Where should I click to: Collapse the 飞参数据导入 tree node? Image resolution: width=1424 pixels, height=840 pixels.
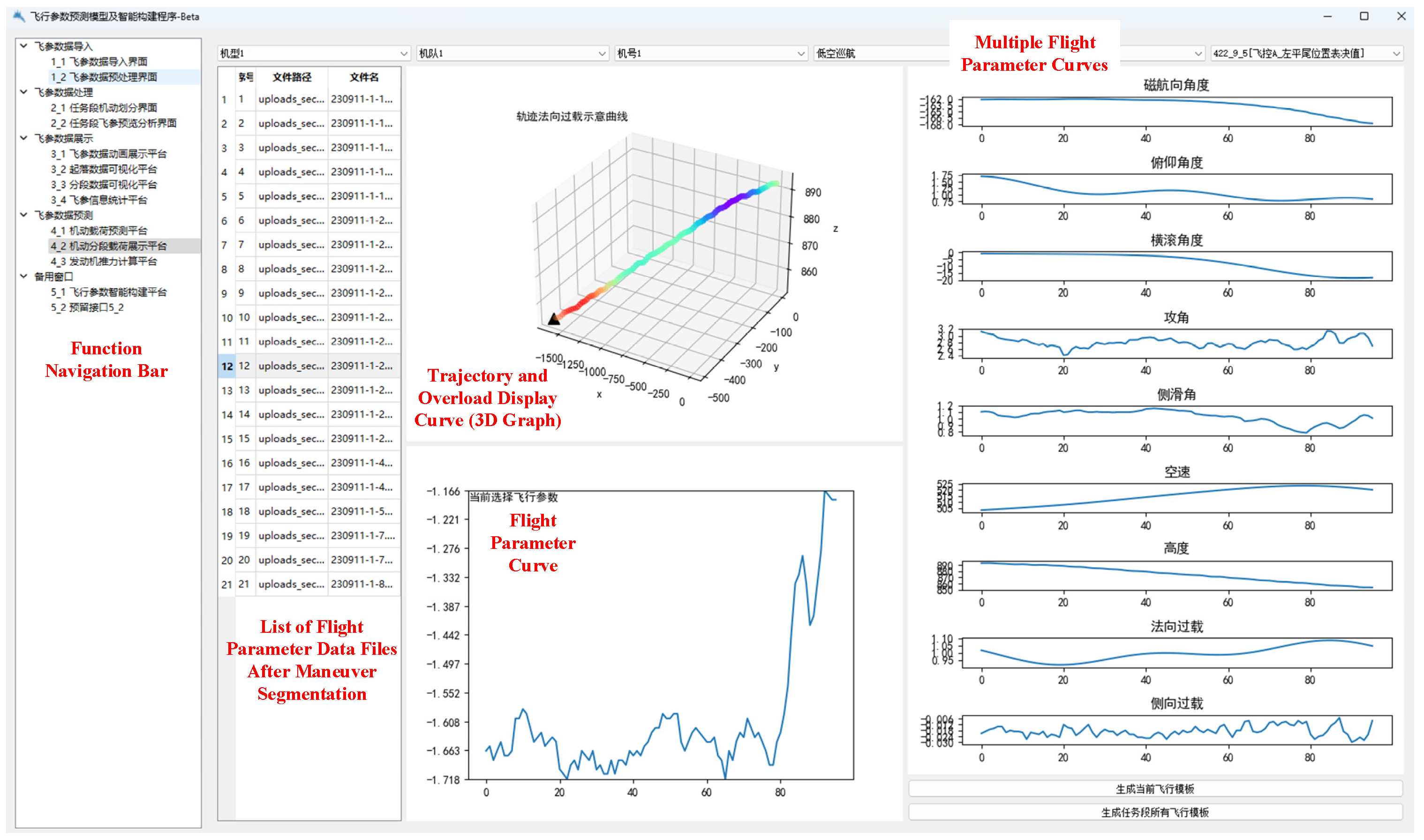(24, 46)
